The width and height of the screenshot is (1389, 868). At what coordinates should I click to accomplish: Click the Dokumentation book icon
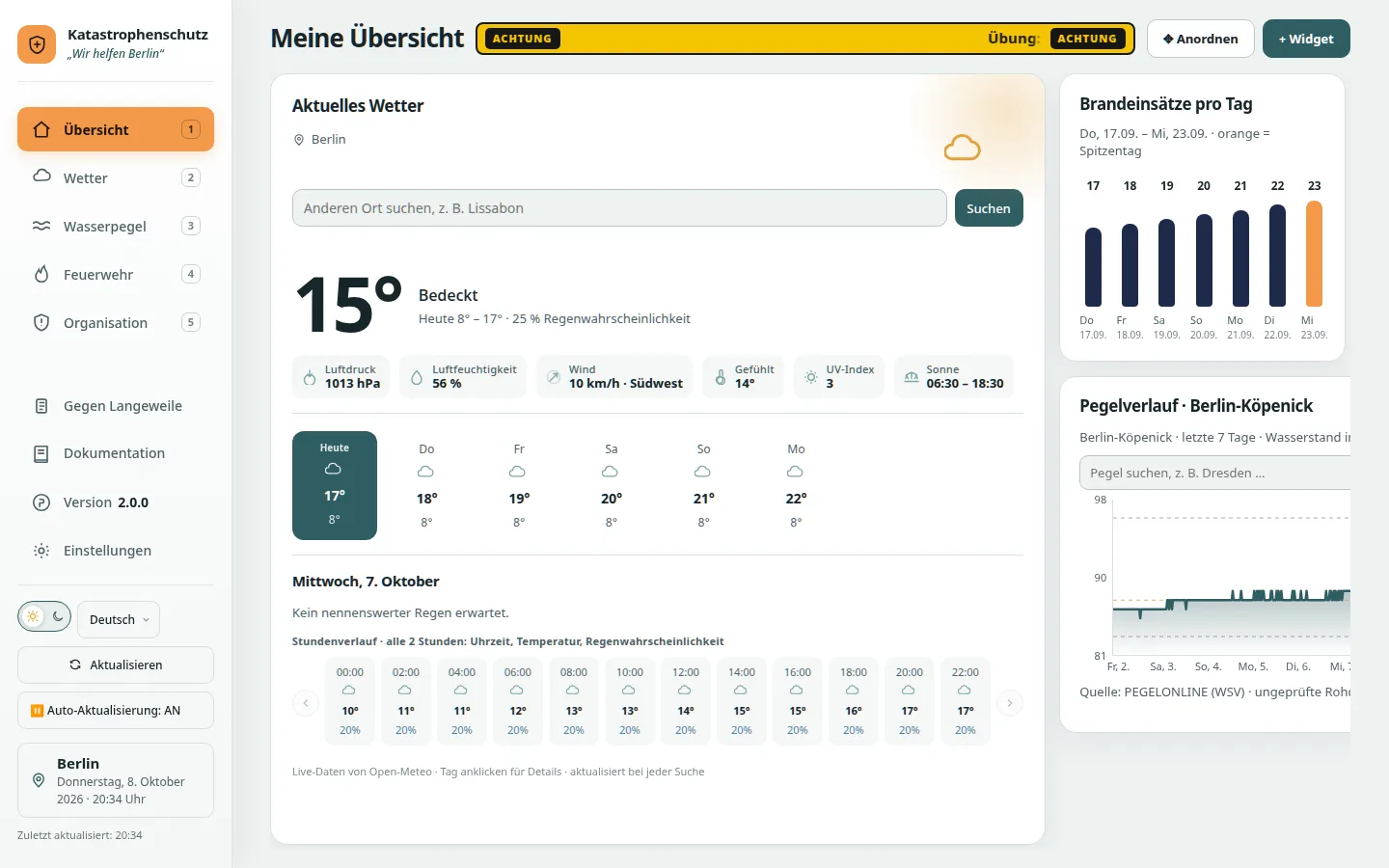point(41,453)
